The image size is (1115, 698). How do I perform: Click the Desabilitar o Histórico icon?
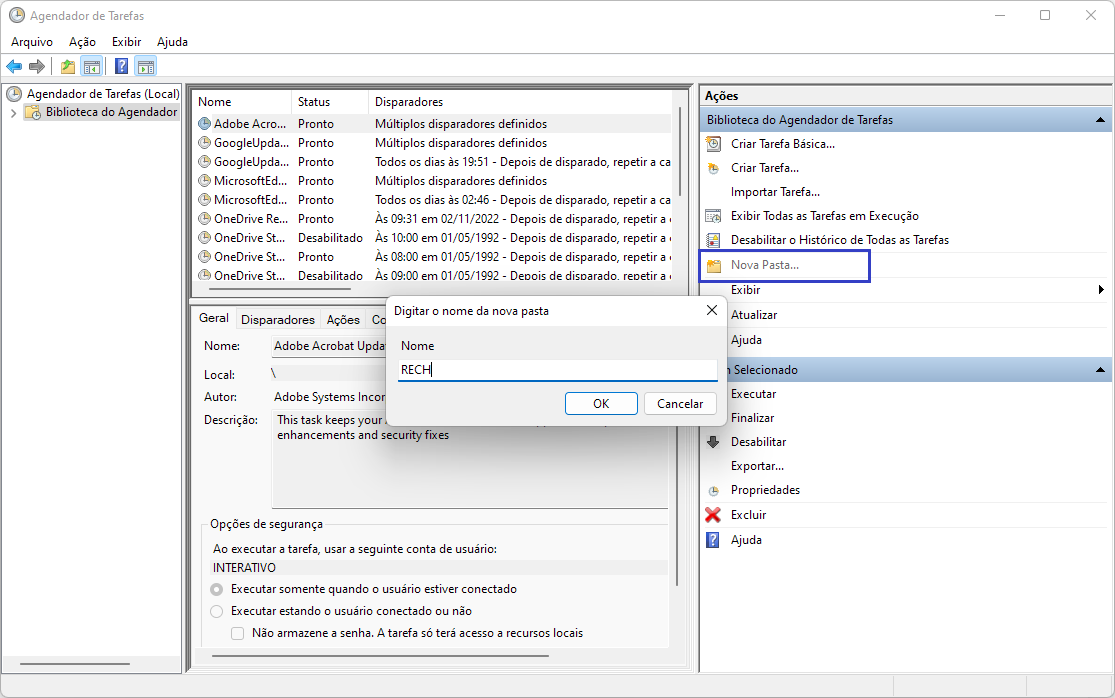[x=713, y=240]
